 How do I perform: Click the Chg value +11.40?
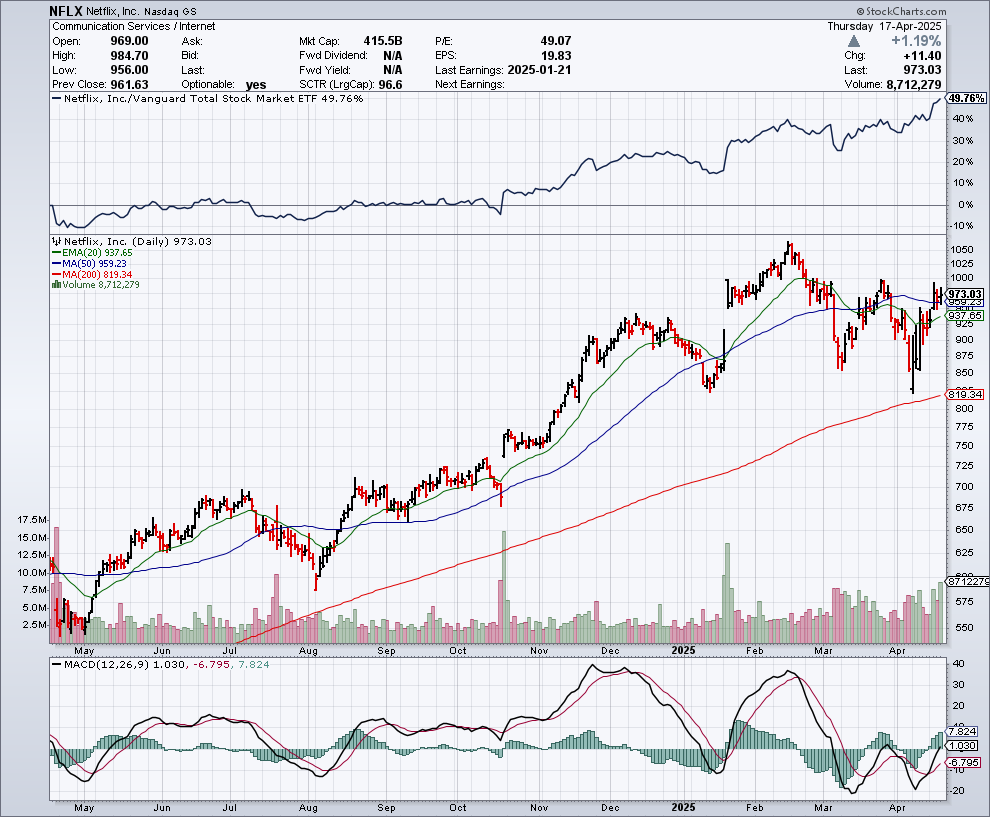point(922,56)
